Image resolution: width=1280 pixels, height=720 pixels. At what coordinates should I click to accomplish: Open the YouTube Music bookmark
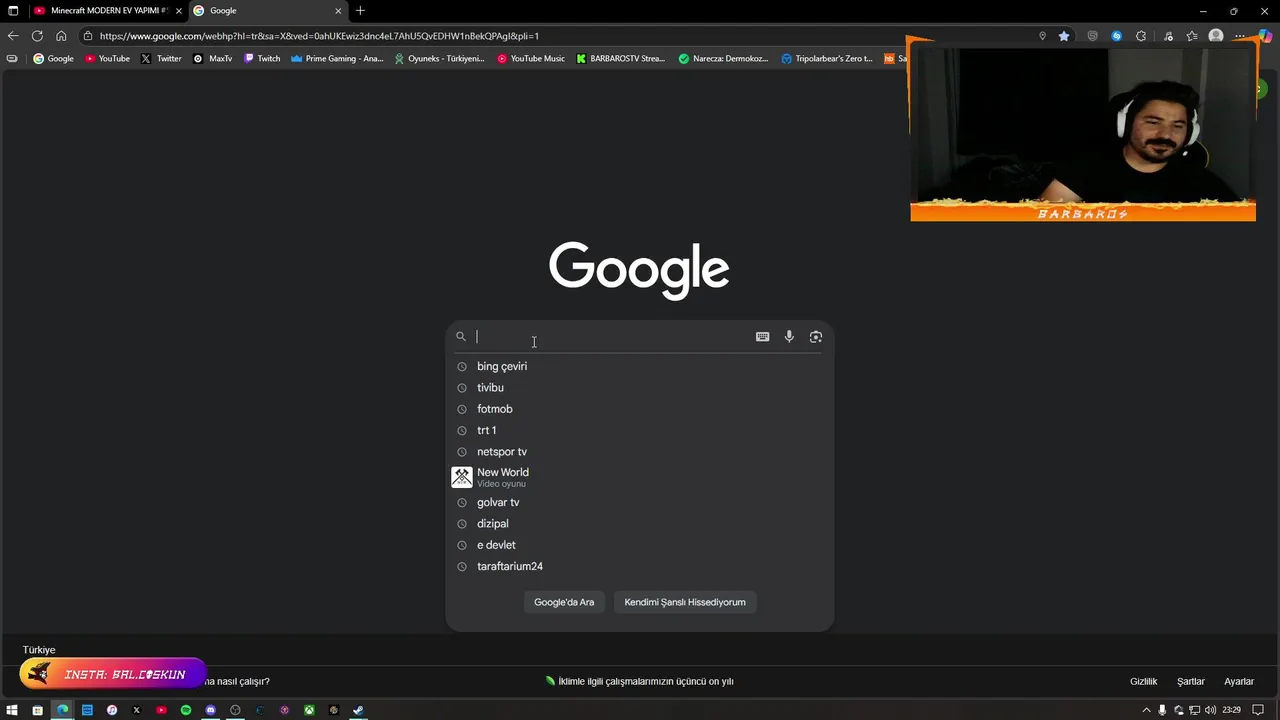pyautogui.click(x=531, y=59)
